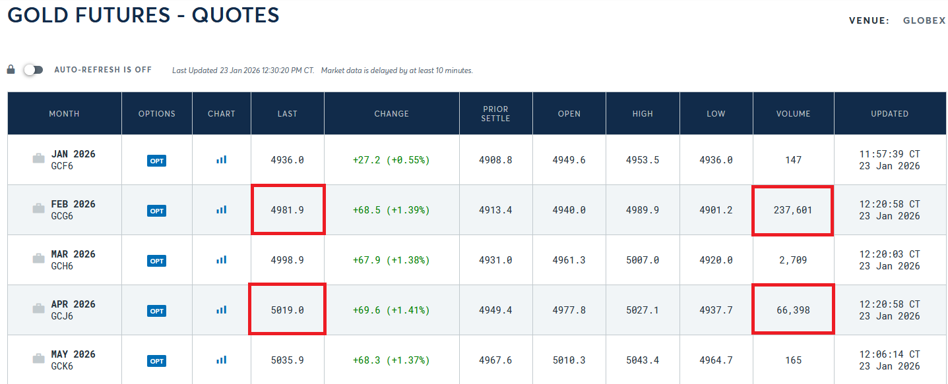Screen dimensions: 948x384
Task: Open MAY 2026 briefcase icon
Action: pyautogui.click(x=39, y=360)
